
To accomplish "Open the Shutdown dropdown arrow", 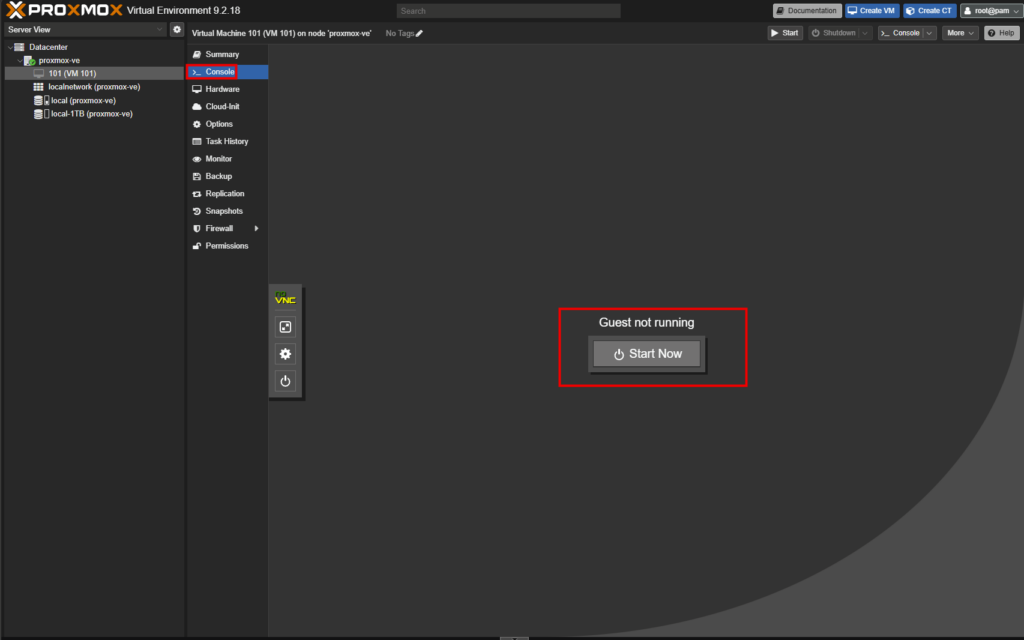I will [x=865, y=33].
